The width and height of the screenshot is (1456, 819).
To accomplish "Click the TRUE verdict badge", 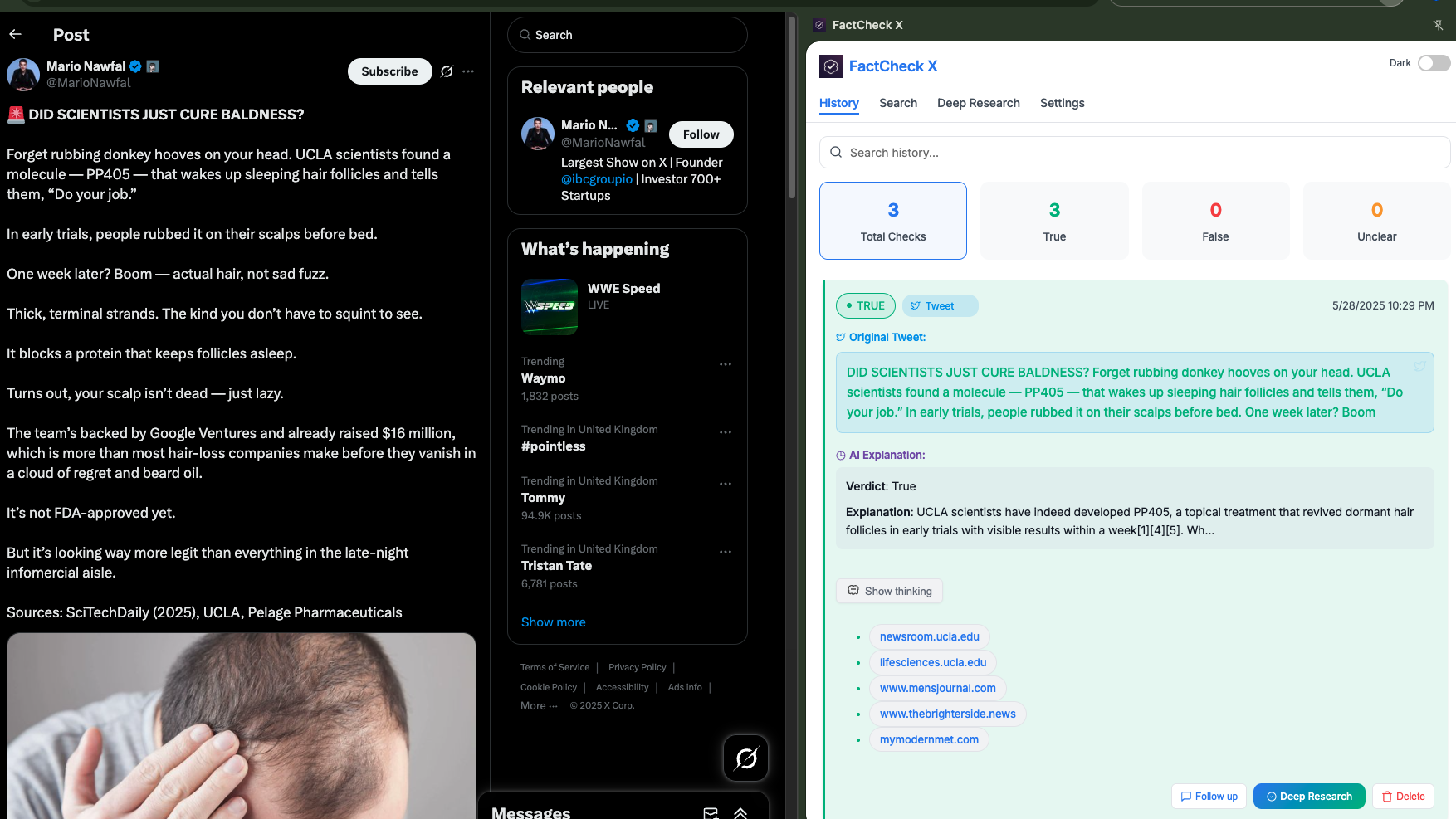I will pyautogui.click(x=866, y=305).
